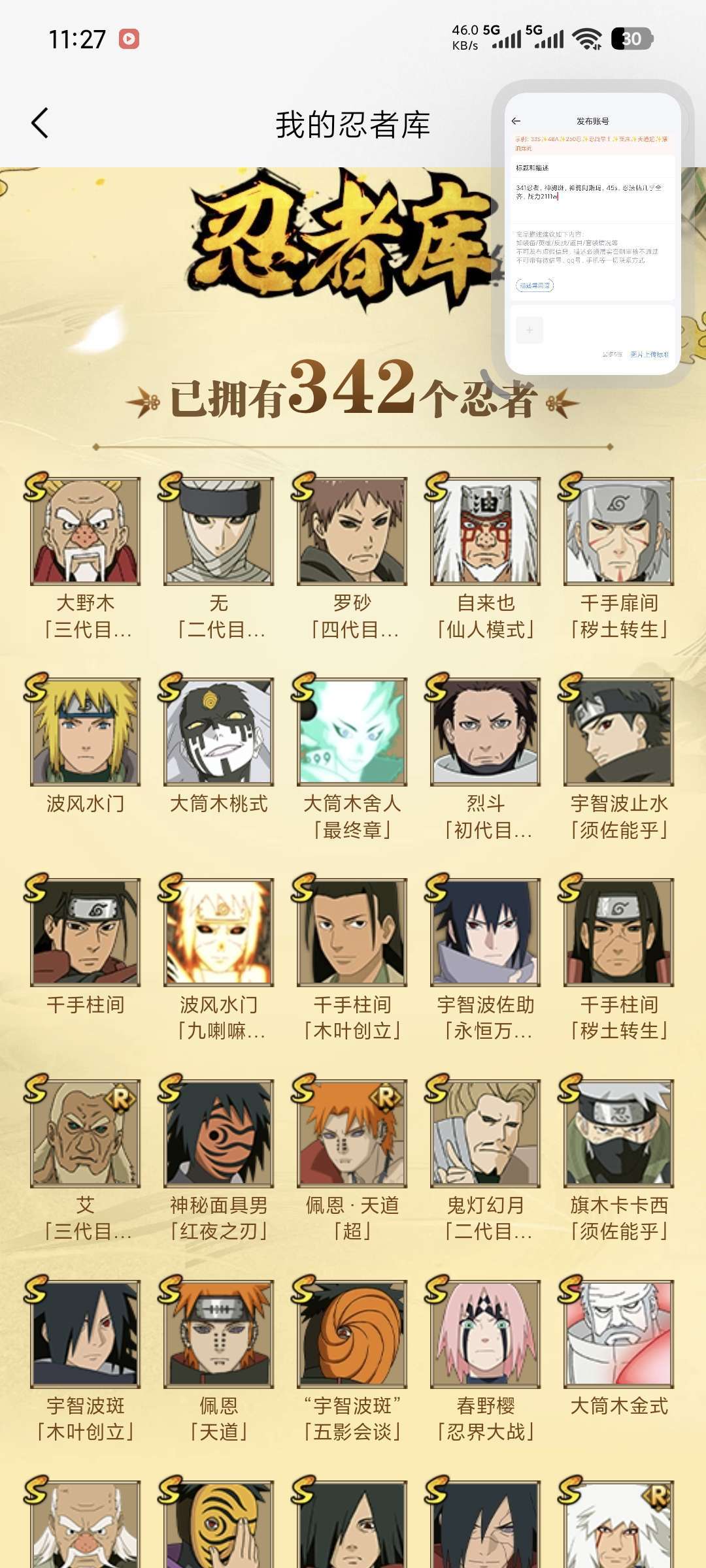Viewport: 706px width, 1568px height.
Task: Open the 大野木 ninja portrait
Action: click(85, 531)
